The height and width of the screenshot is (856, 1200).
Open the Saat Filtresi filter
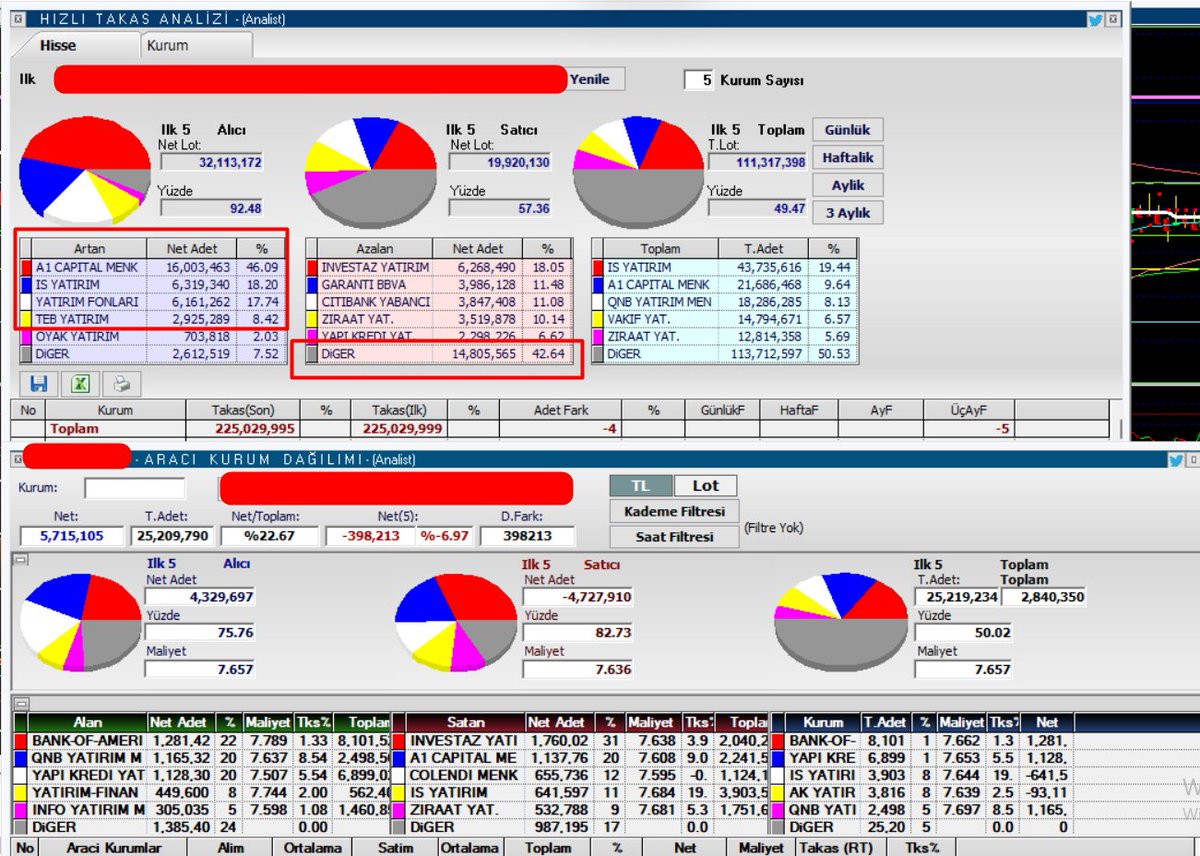coord(674,536)
